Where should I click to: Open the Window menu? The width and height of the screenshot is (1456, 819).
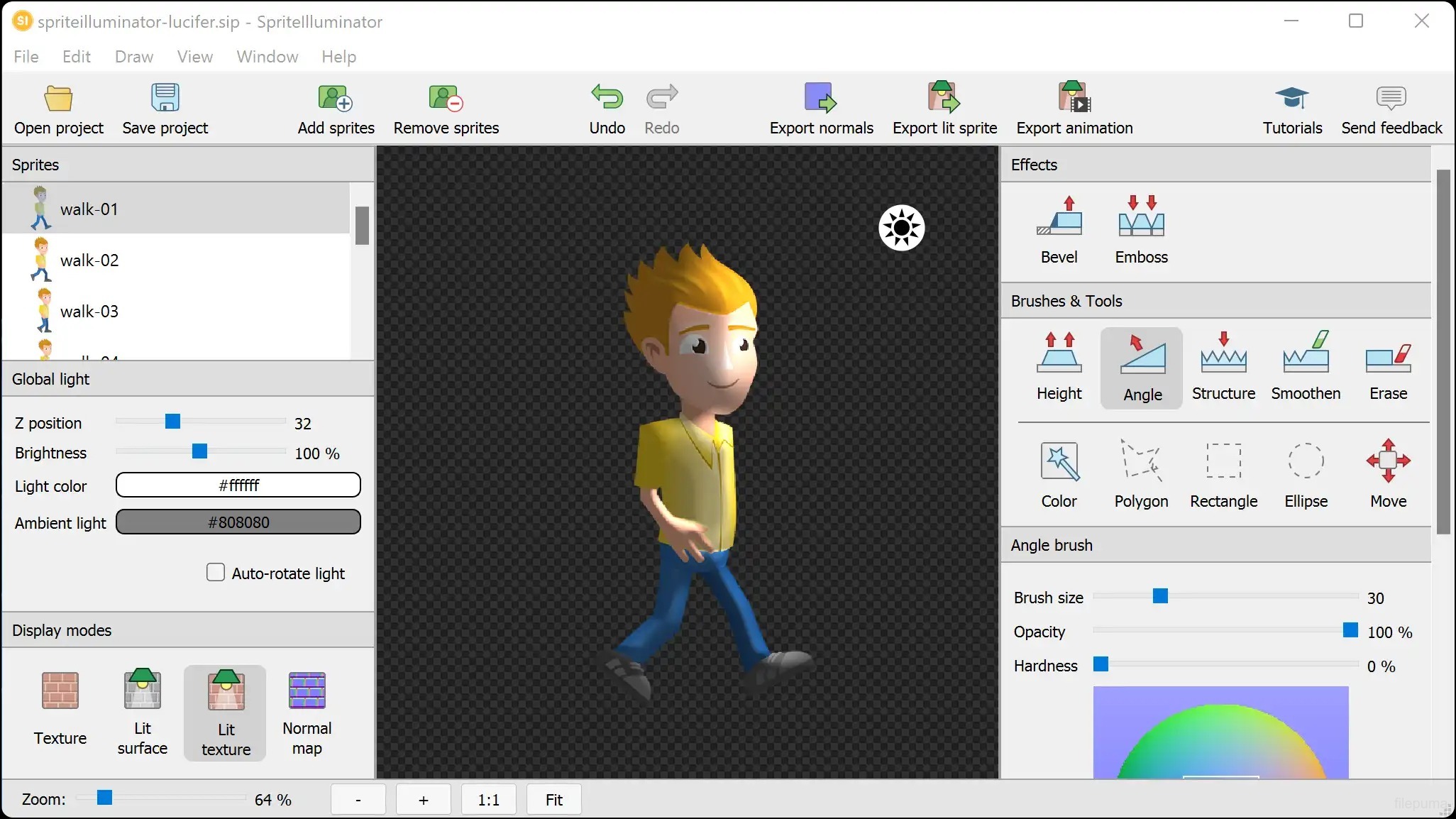(267, 57)
